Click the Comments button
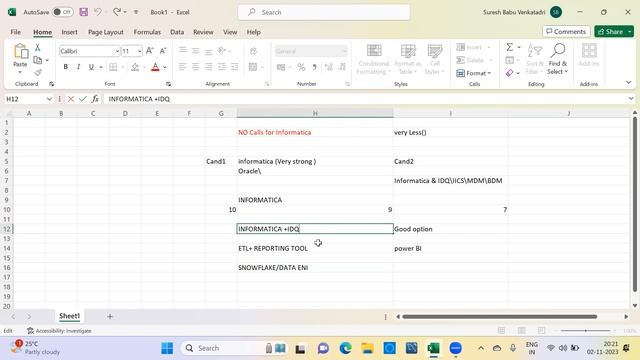 [566, 31]
